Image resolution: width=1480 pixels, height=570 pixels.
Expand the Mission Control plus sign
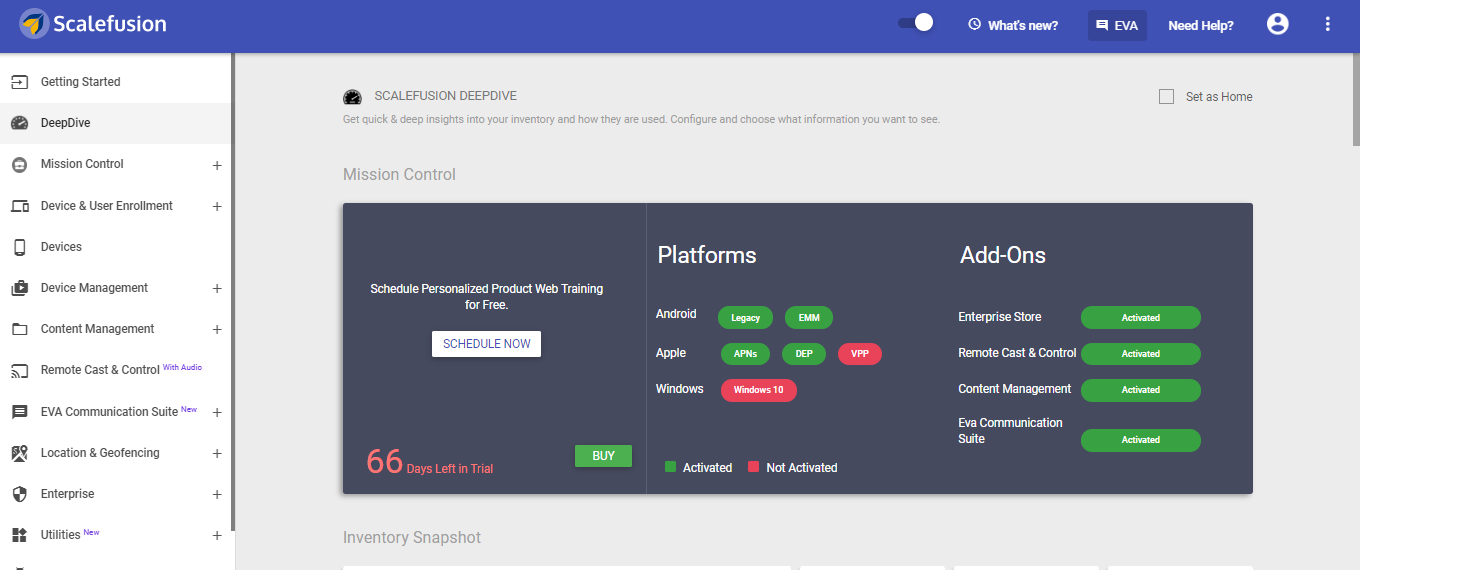coord(217,165)
